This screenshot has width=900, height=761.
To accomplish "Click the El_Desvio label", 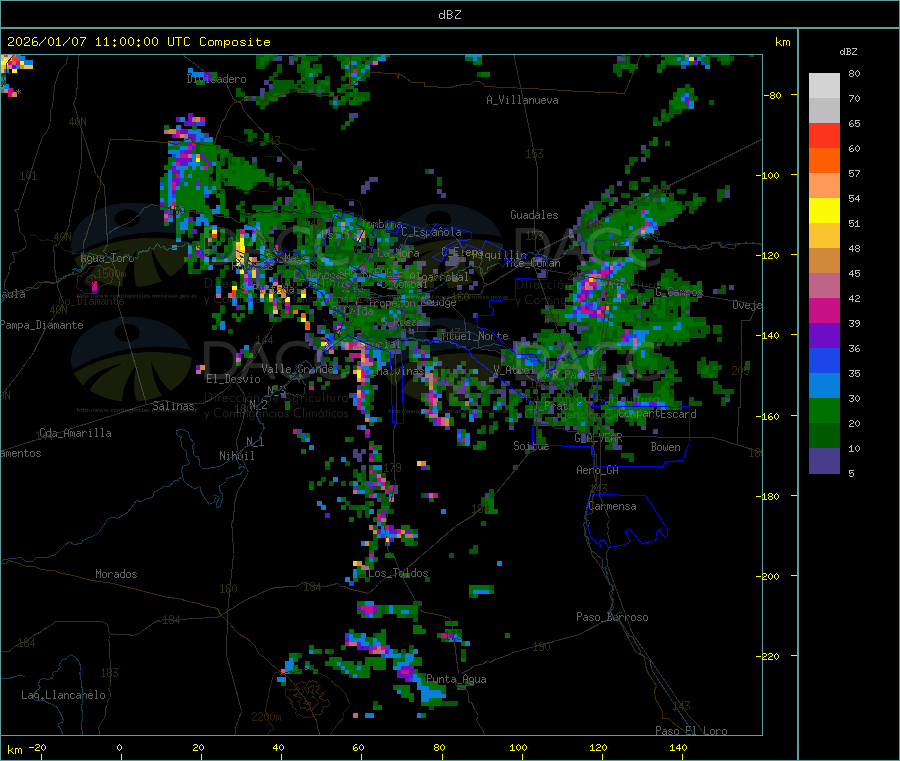I will coord(234,379).
